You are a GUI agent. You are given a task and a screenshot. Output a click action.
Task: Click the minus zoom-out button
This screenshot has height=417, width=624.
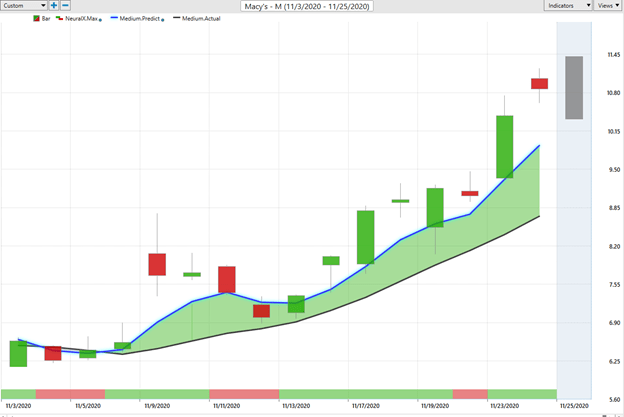pos(65,6)
